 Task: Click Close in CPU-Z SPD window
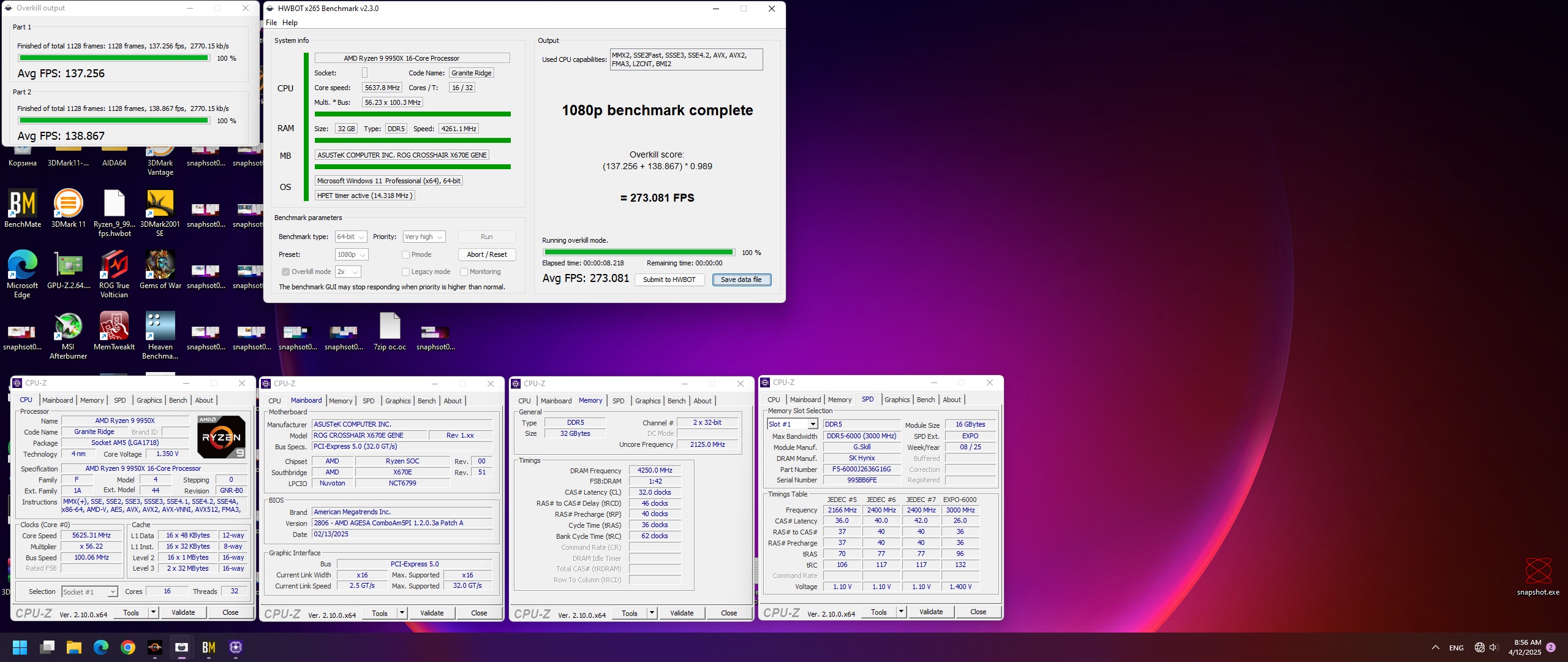[978, 612]
